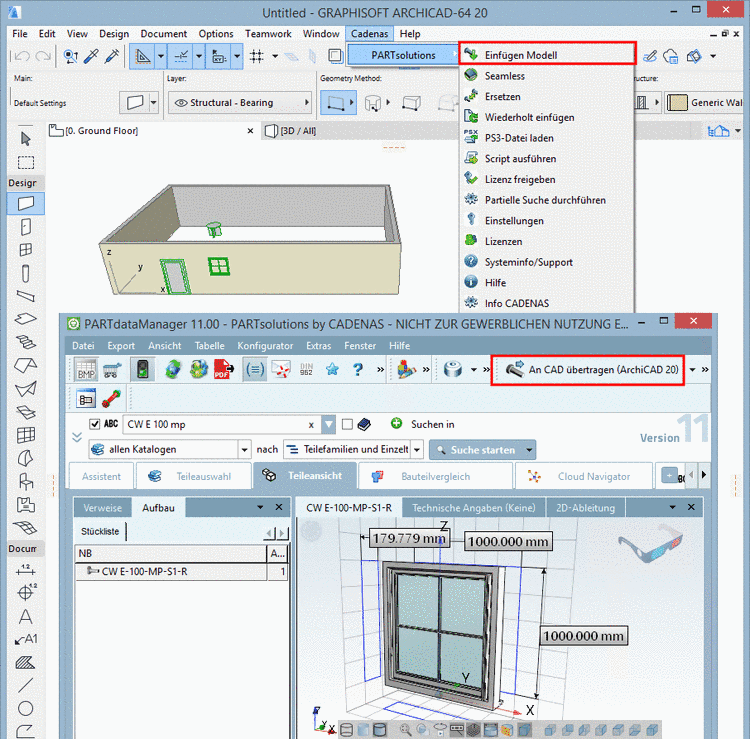
Task: Select the Slab tool in Design toolbox
Action: pyautogui.click(x=26, y=319)
